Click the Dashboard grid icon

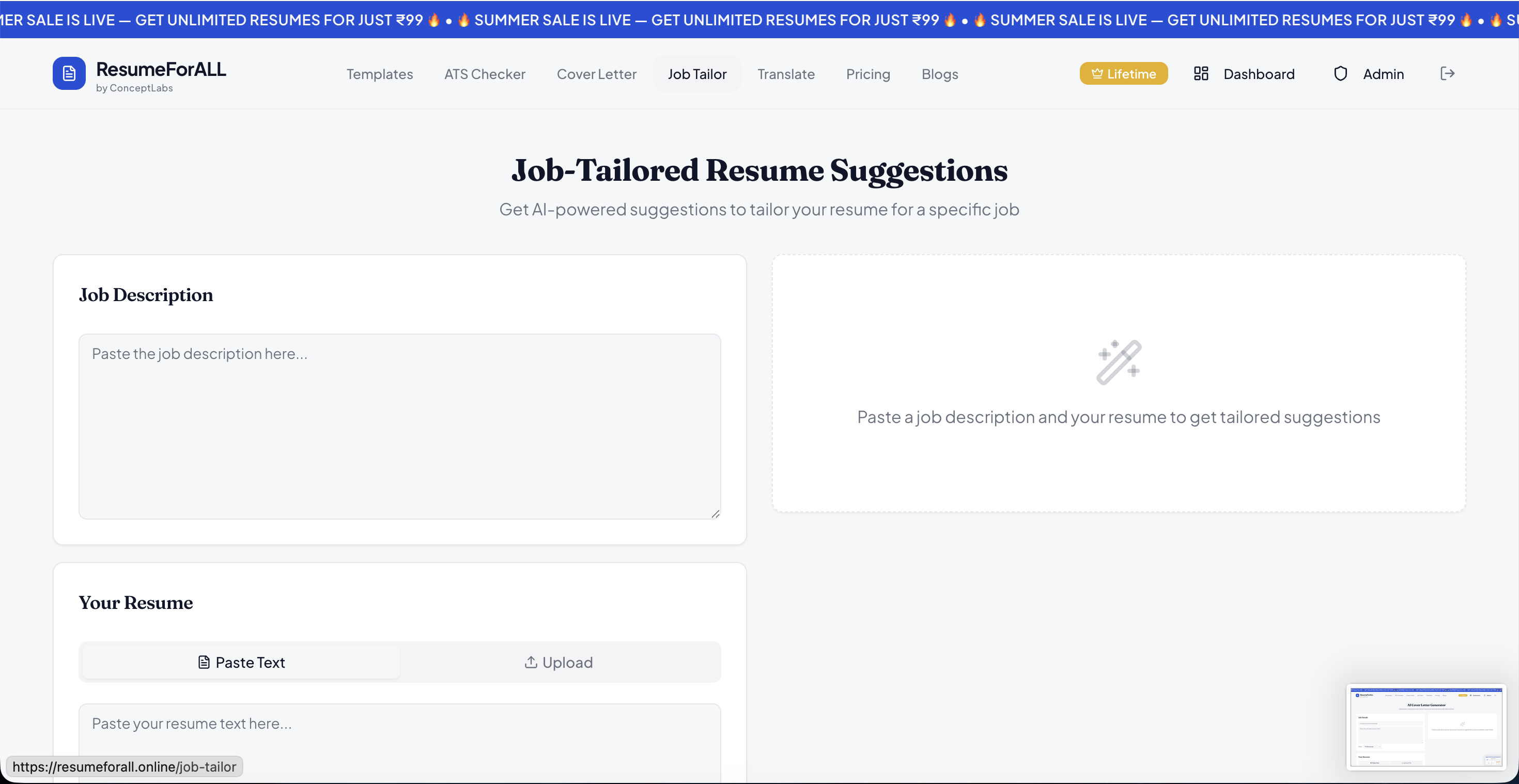click(1201, 73)
